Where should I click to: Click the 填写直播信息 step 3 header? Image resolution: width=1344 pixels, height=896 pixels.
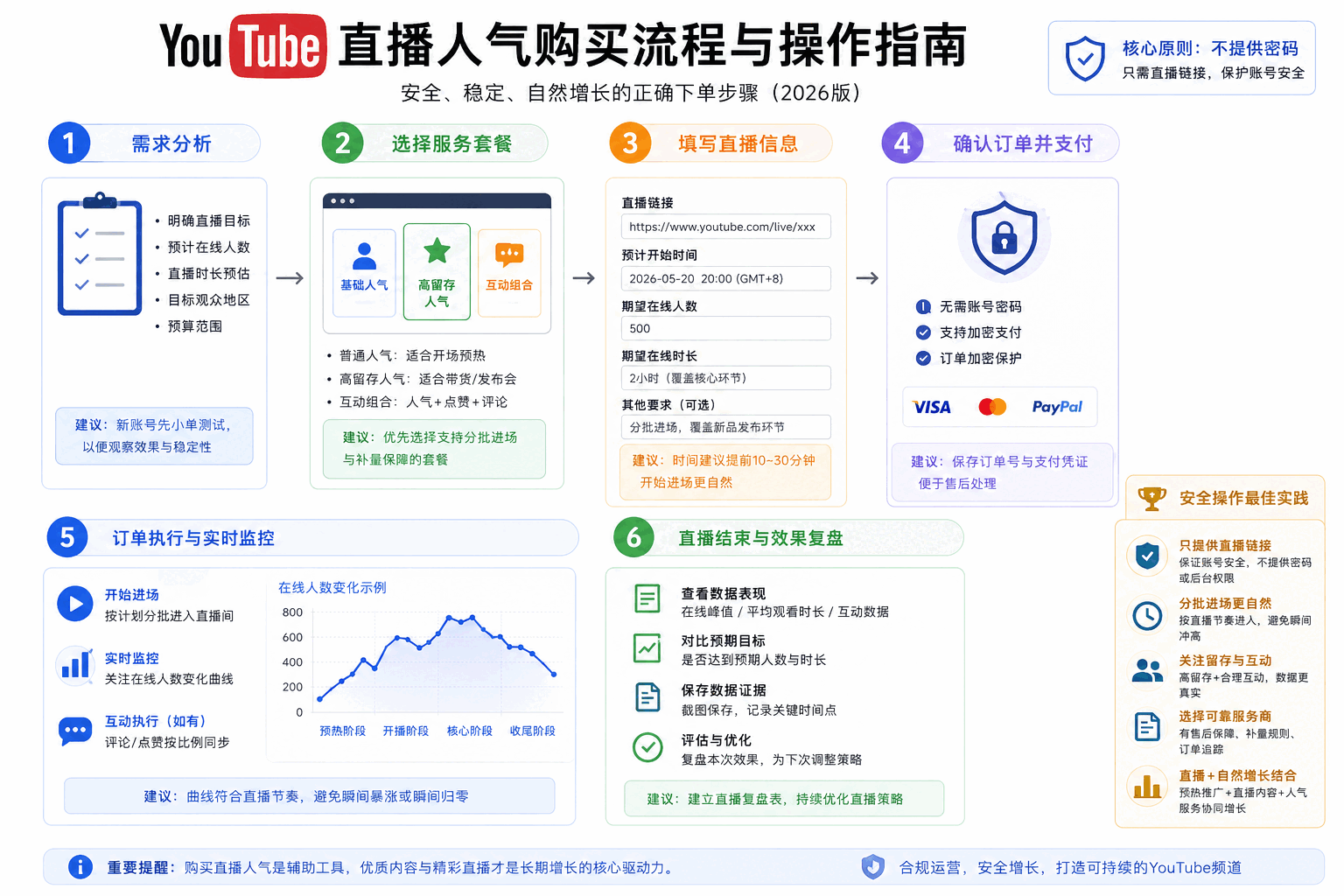[720, 143]
